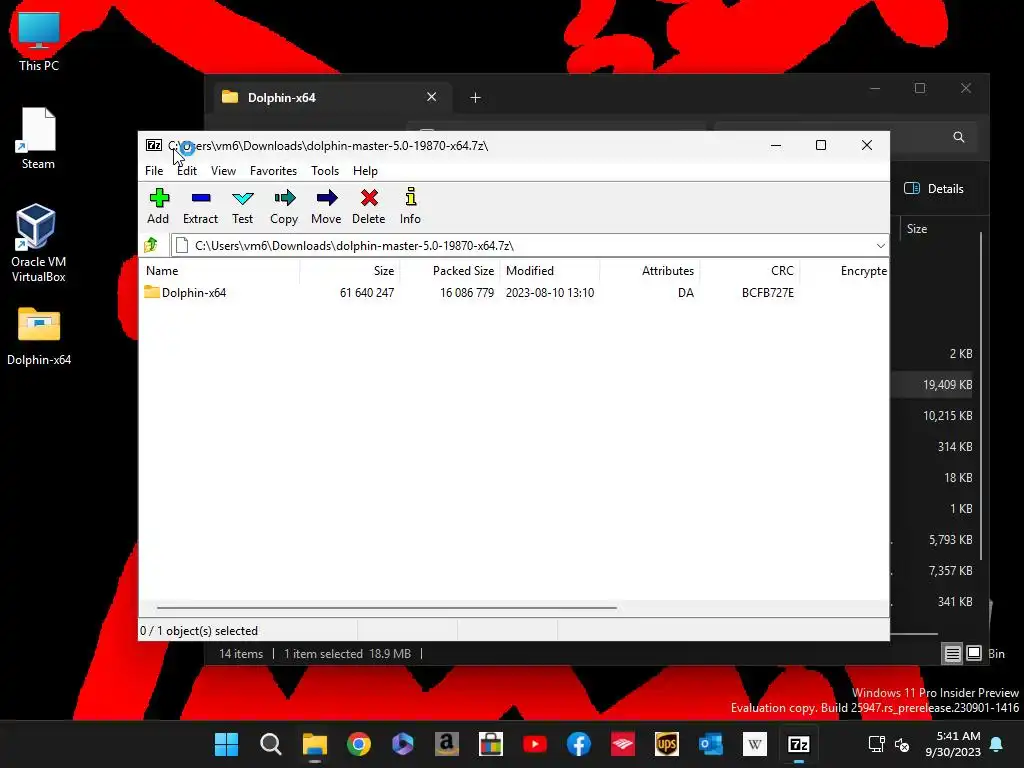Screen dimensions: 1024x768
Task: Click the Size column header in Explorer
Action: [x=917, y=229]
